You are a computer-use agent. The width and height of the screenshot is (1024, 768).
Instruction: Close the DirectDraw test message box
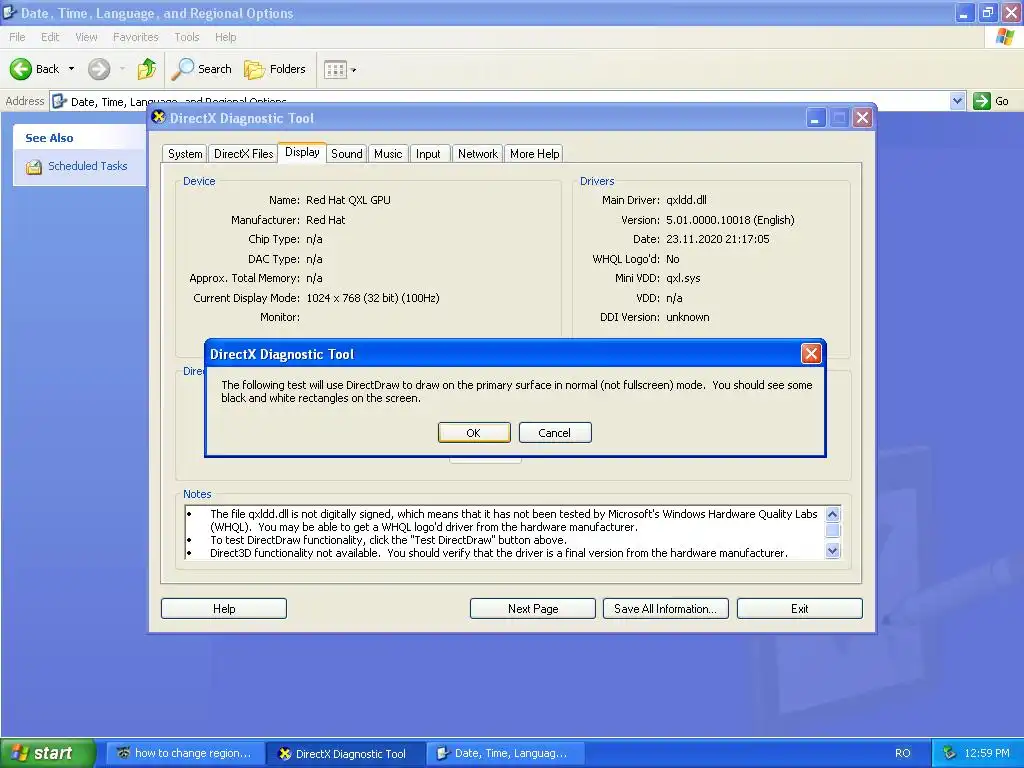811,354
